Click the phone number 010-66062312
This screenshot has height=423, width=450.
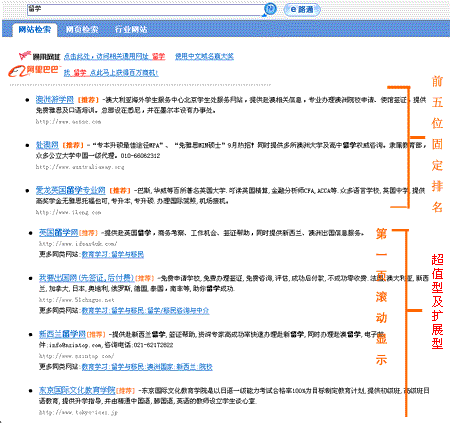tap(140, 156)
